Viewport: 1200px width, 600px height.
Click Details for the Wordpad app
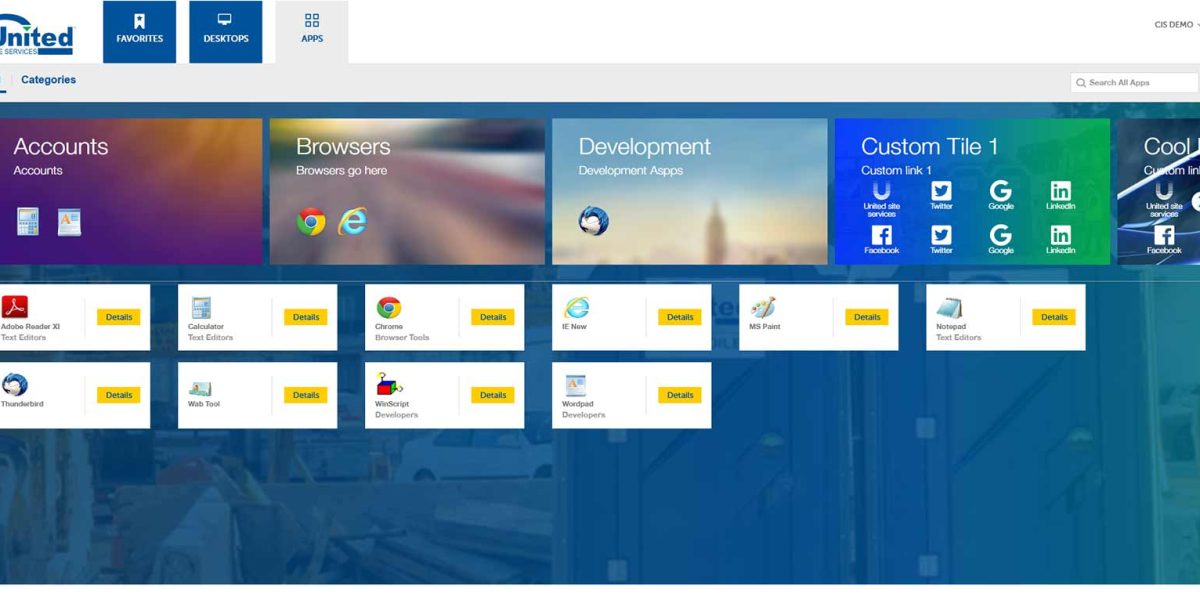[679, 394]
